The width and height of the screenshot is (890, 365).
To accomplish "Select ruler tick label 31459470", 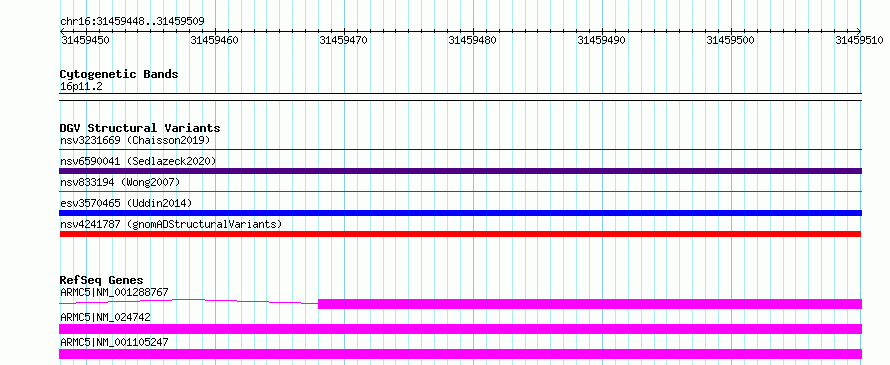I will [343, 40].
